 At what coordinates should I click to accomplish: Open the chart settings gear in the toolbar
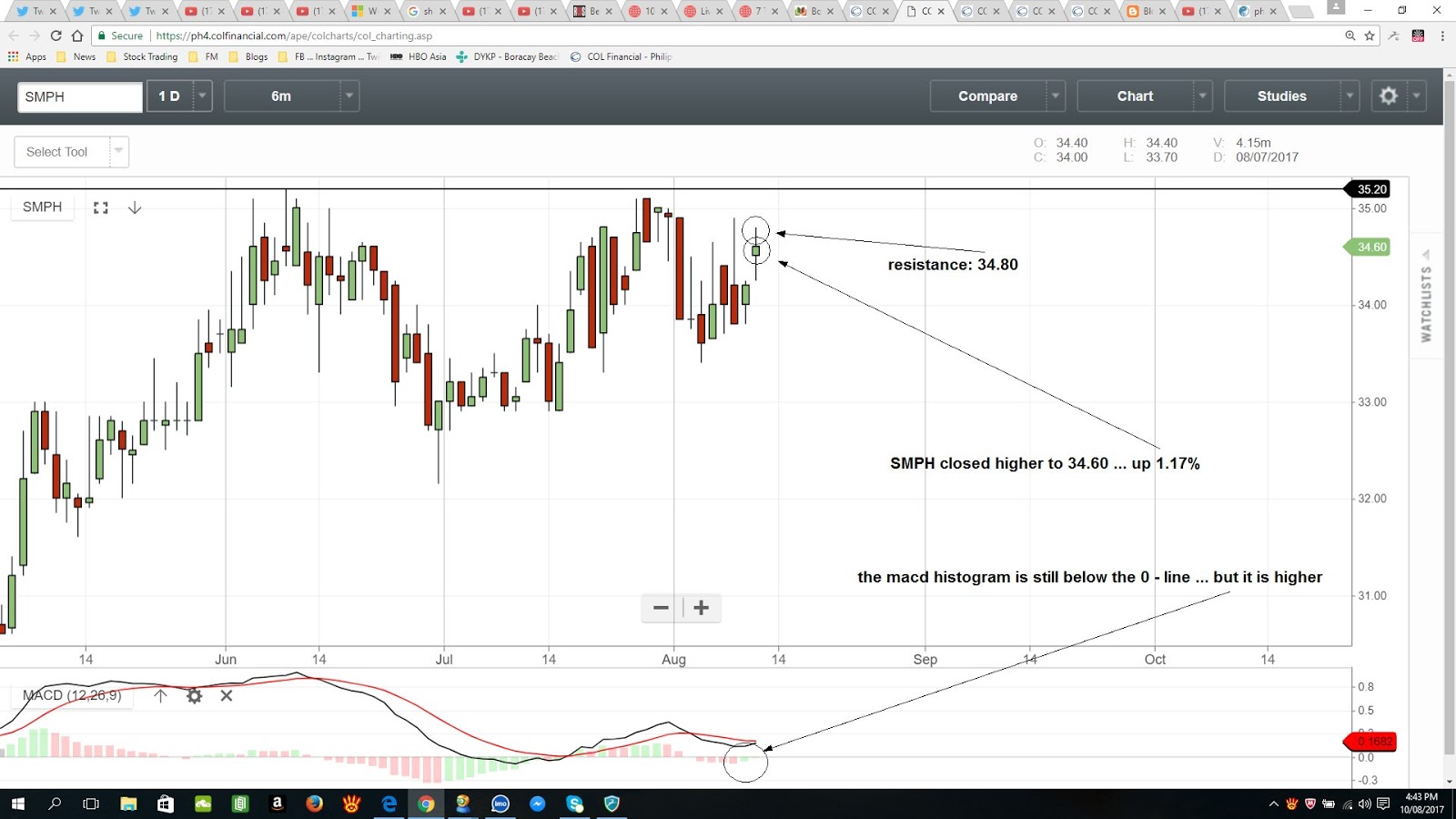coord(1388,96)
